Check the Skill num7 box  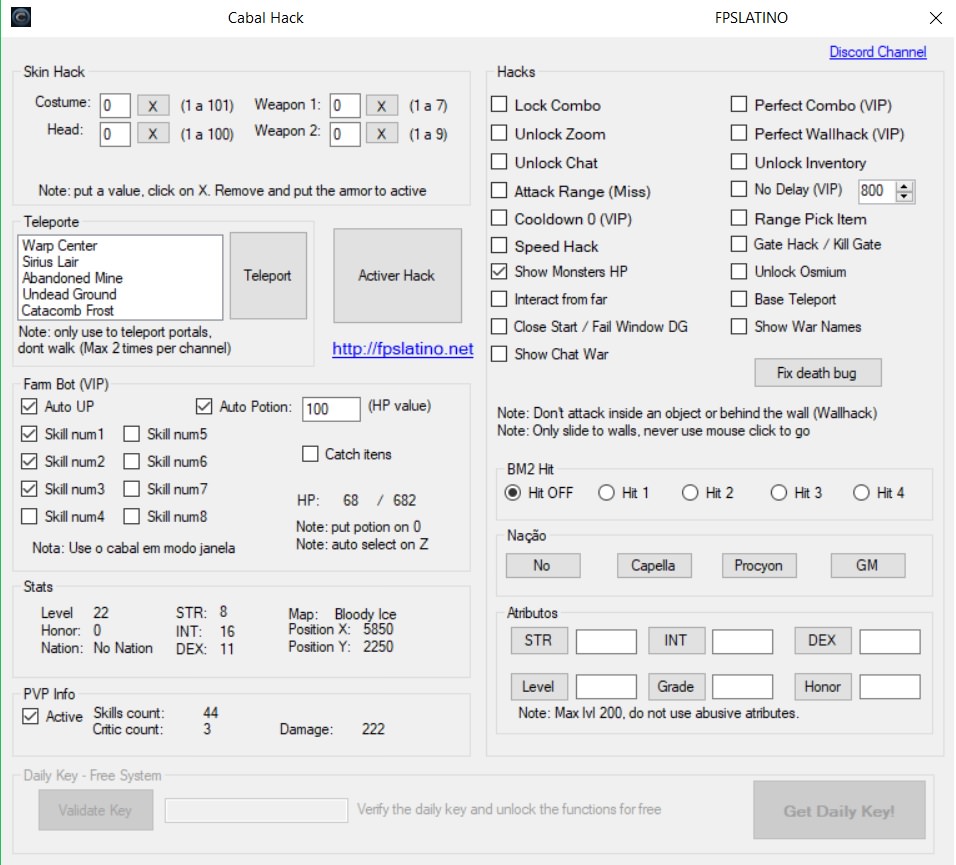tap(131, 489)
